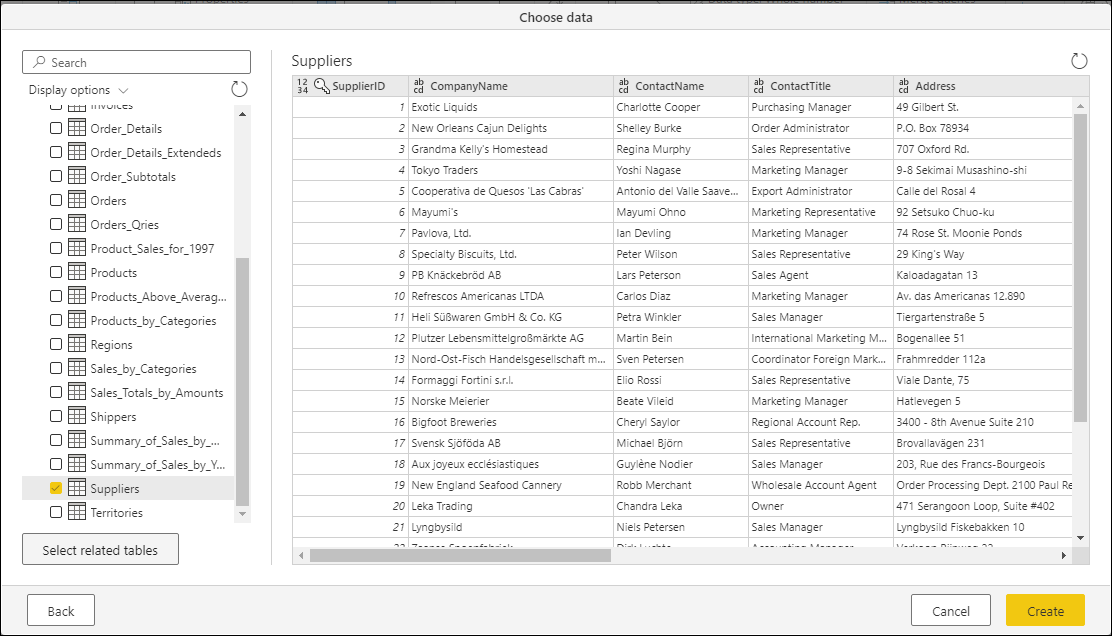Click the table list scroll up arrow
Image resolution: width=1112 pixels, height=636 pixels.
coord(243,114)
